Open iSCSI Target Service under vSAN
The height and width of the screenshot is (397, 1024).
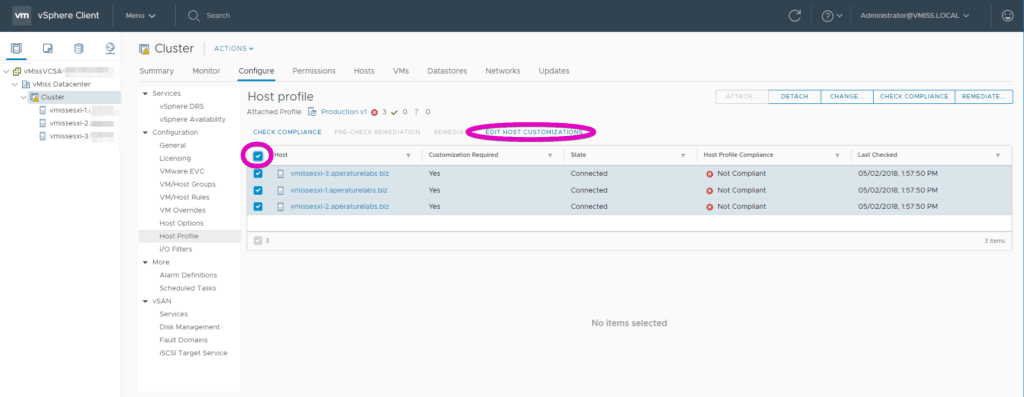pyautogui.click(x=193, y=353)
